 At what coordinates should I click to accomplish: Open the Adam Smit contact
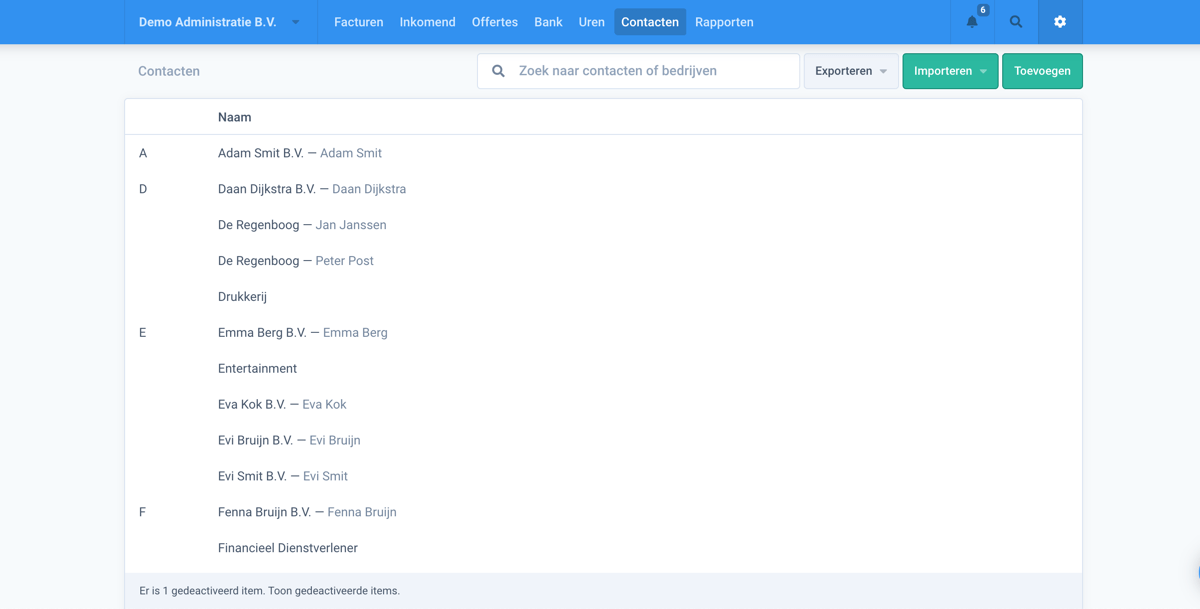pos(350,152)
